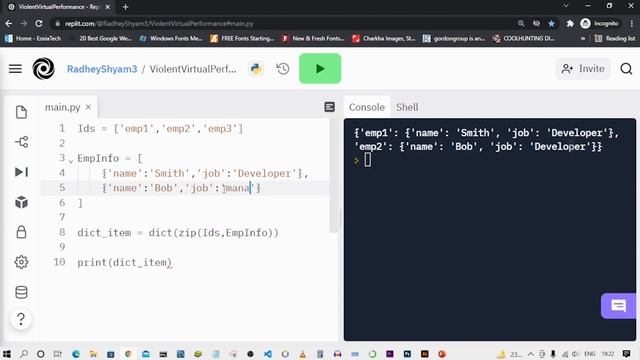
Task: Open the COOLHUNTING bookmark
Action: coord(524,38)
